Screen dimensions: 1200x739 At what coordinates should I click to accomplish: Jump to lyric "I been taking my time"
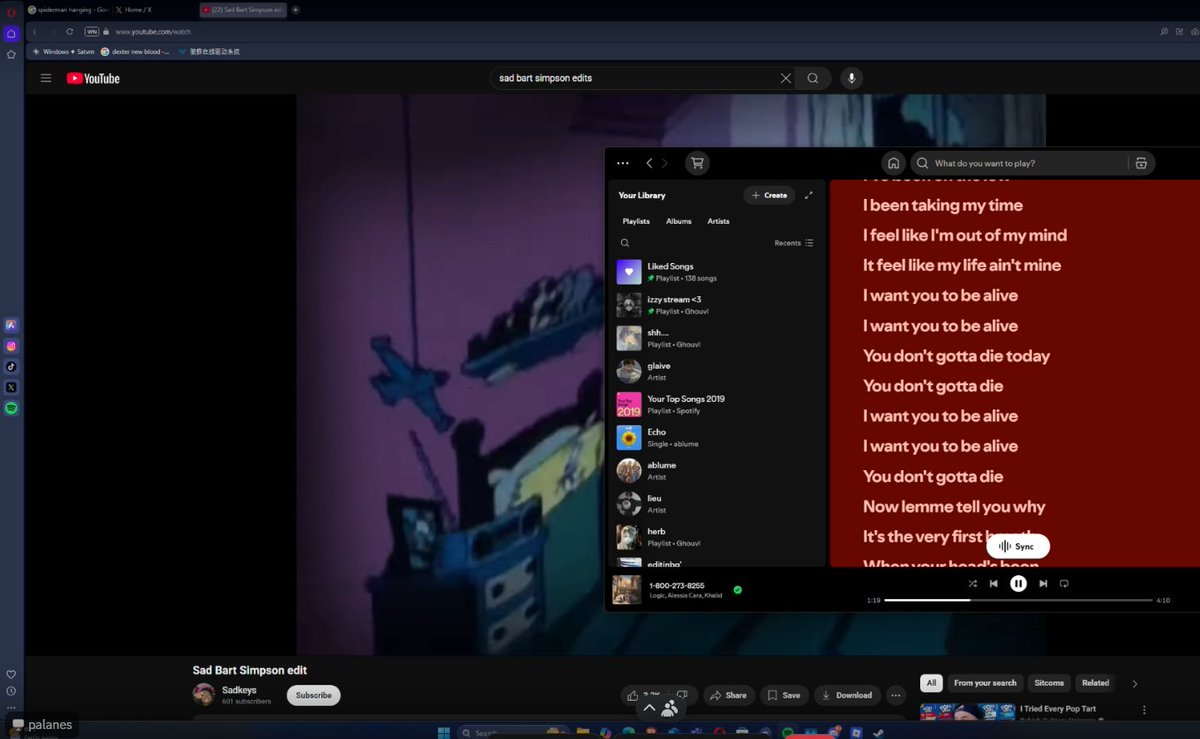tap(943, 205)
